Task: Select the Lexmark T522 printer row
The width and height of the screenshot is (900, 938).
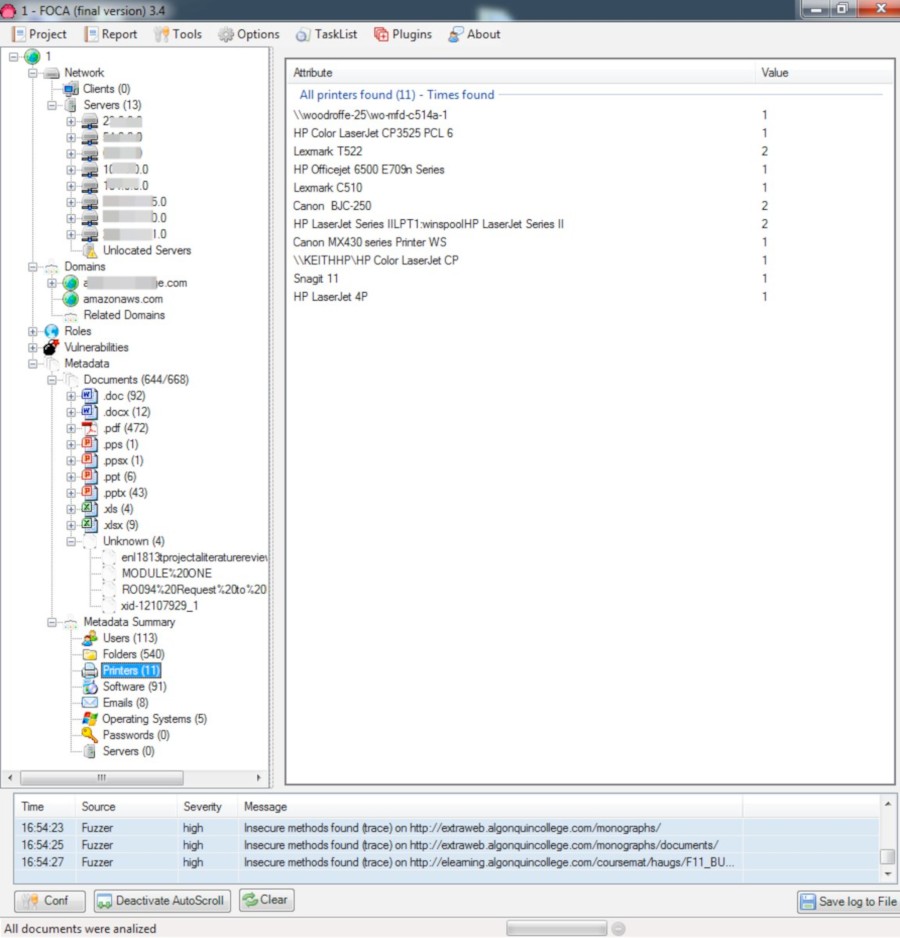Action: pos(328,151)
